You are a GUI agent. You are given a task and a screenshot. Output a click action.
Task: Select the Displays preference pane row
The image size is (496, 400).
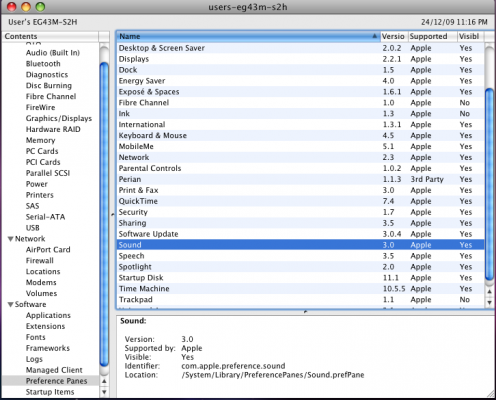tap(300, 59)
